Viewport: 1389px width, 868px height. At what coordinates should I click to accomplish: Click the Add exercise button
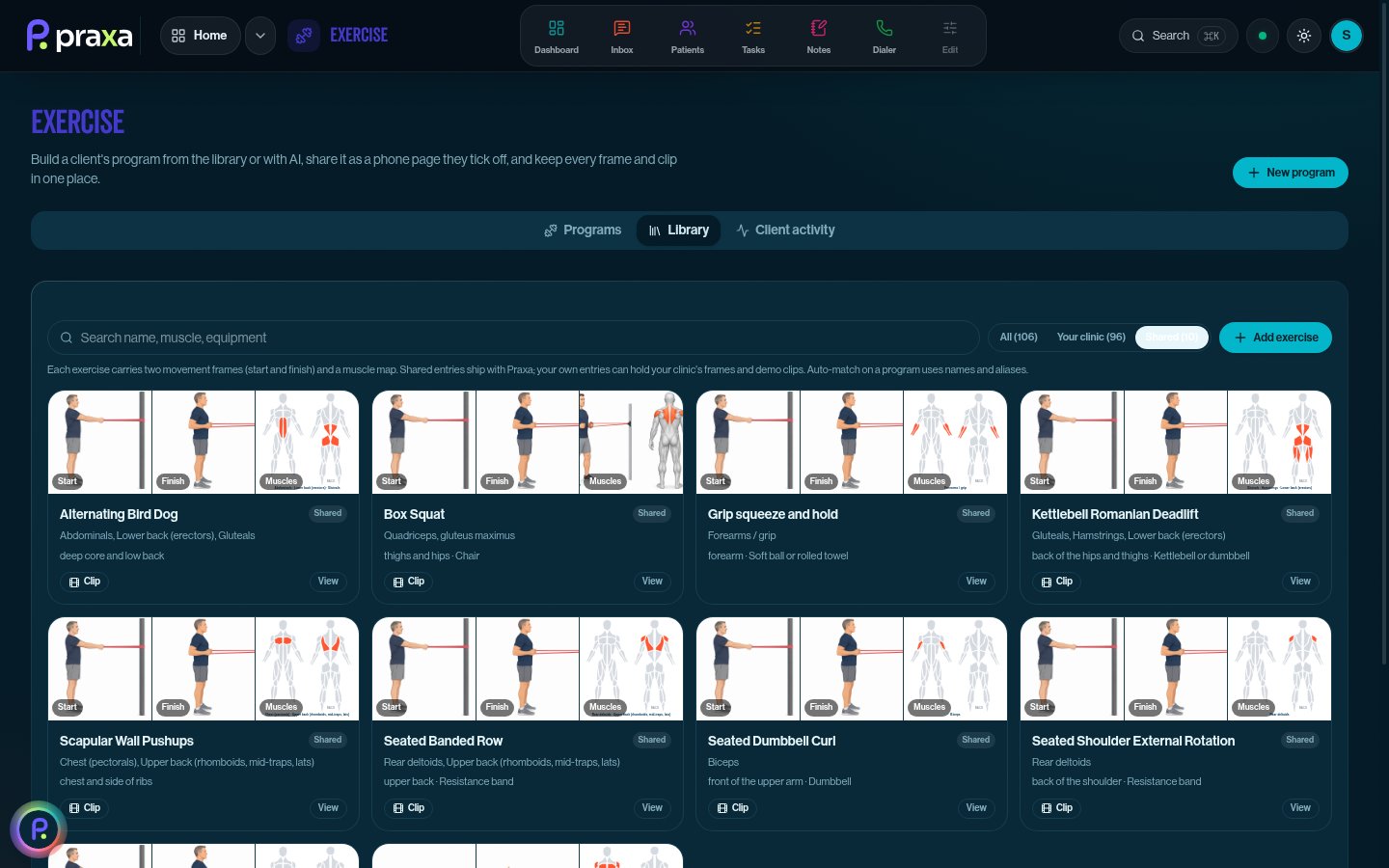click(x=1275, y=338)
